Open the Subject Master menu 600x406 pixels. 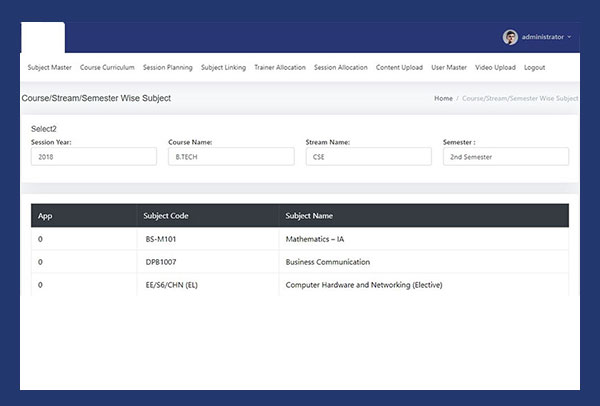point(49,67)
